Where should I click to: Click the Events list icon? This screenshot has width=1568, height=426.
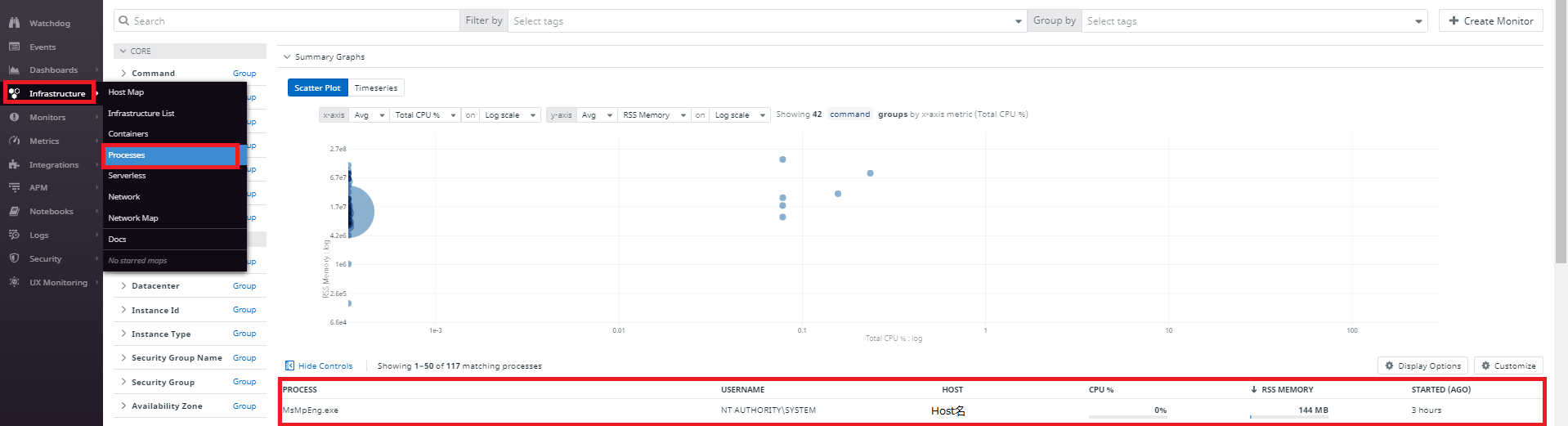click(14, 47)
